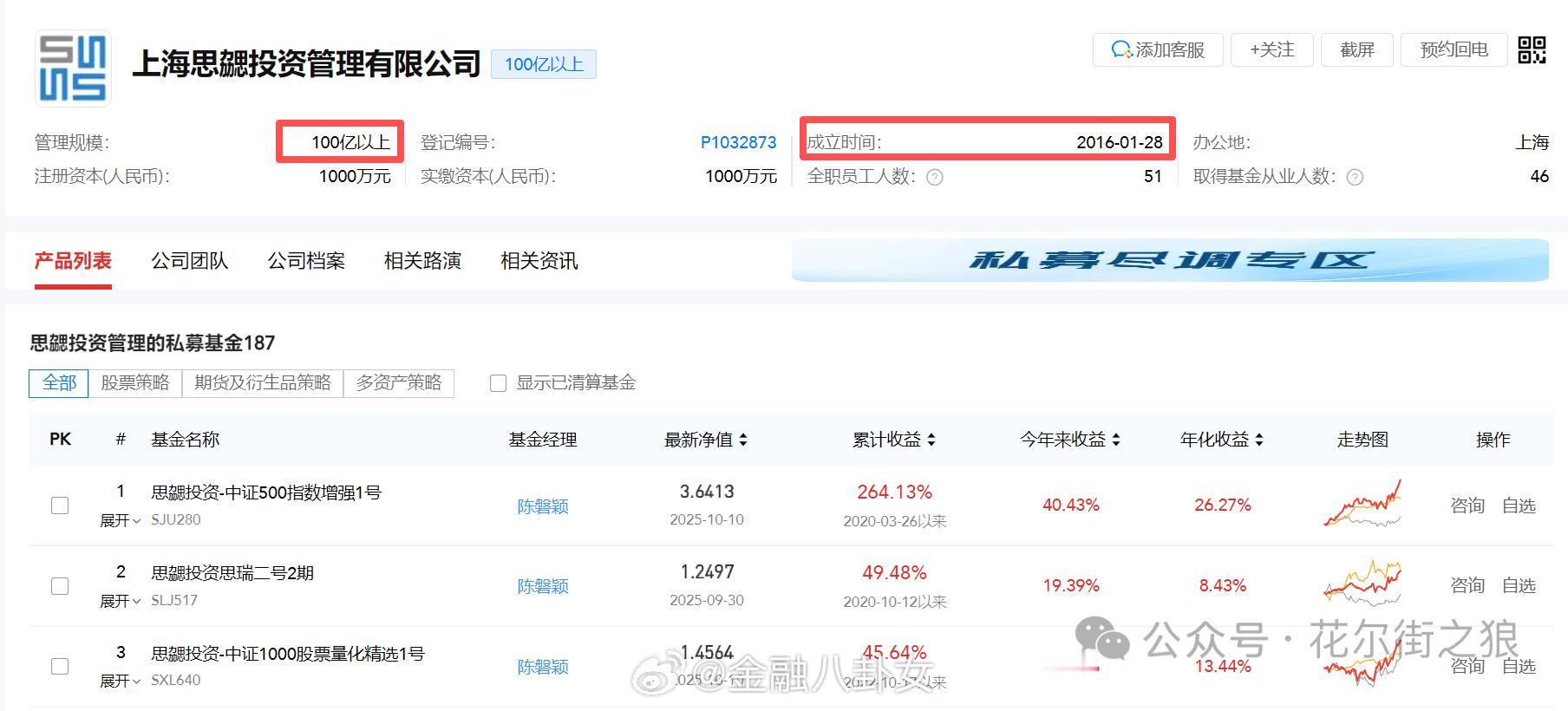Click the company name 上海思勰投资管理有限公司

click(x=306, y=63)
